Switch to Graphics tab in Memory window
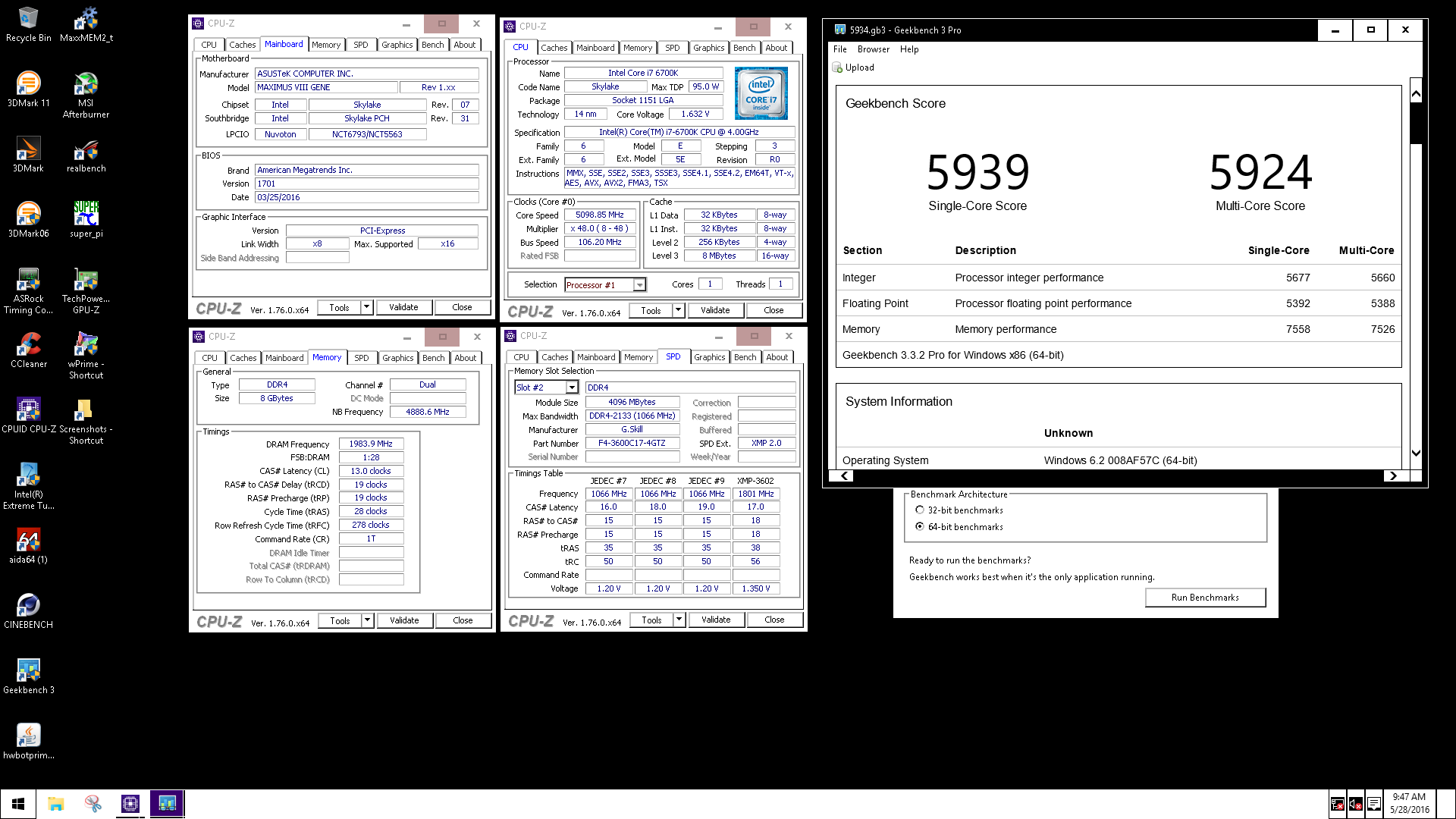Screen dimensions: 1456x819 (x=397, y=358)
